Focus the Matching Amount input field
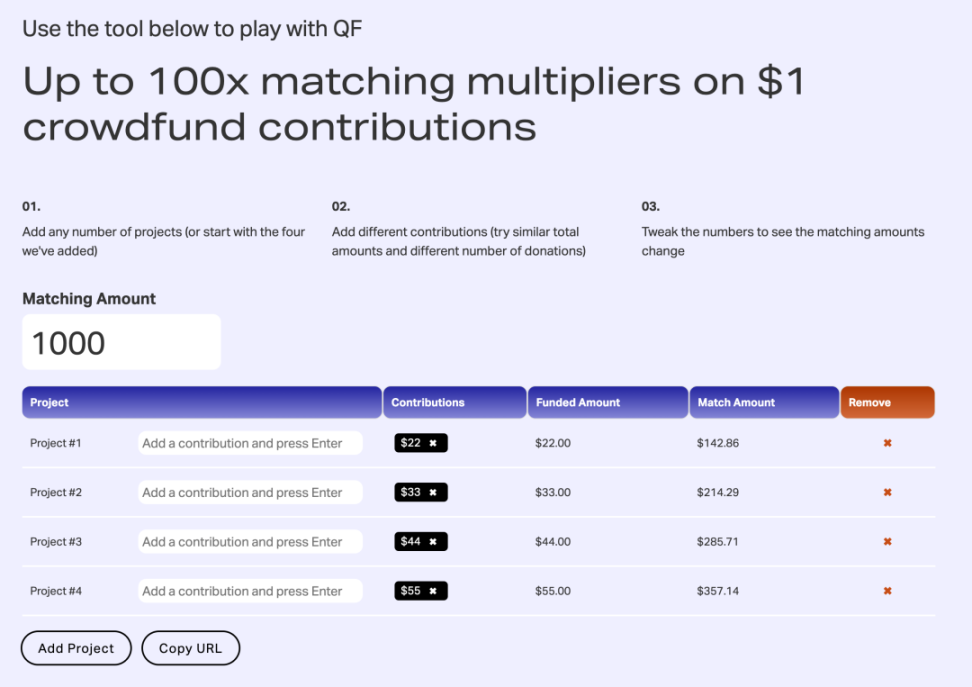 (x=121, y=342)
